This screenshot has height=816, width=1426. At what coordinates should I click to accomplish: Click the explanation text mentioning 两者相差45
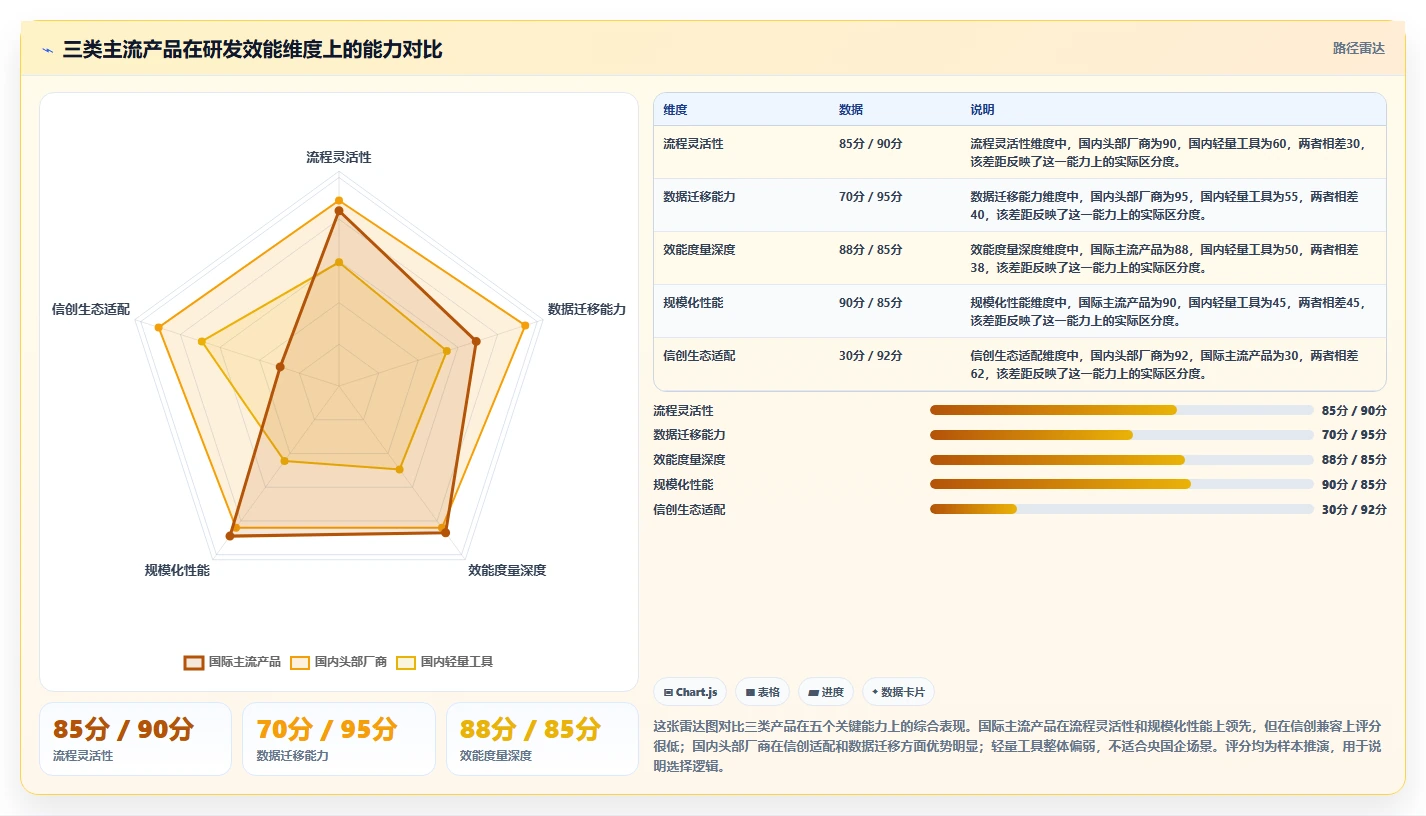[x=1167, y=312]
